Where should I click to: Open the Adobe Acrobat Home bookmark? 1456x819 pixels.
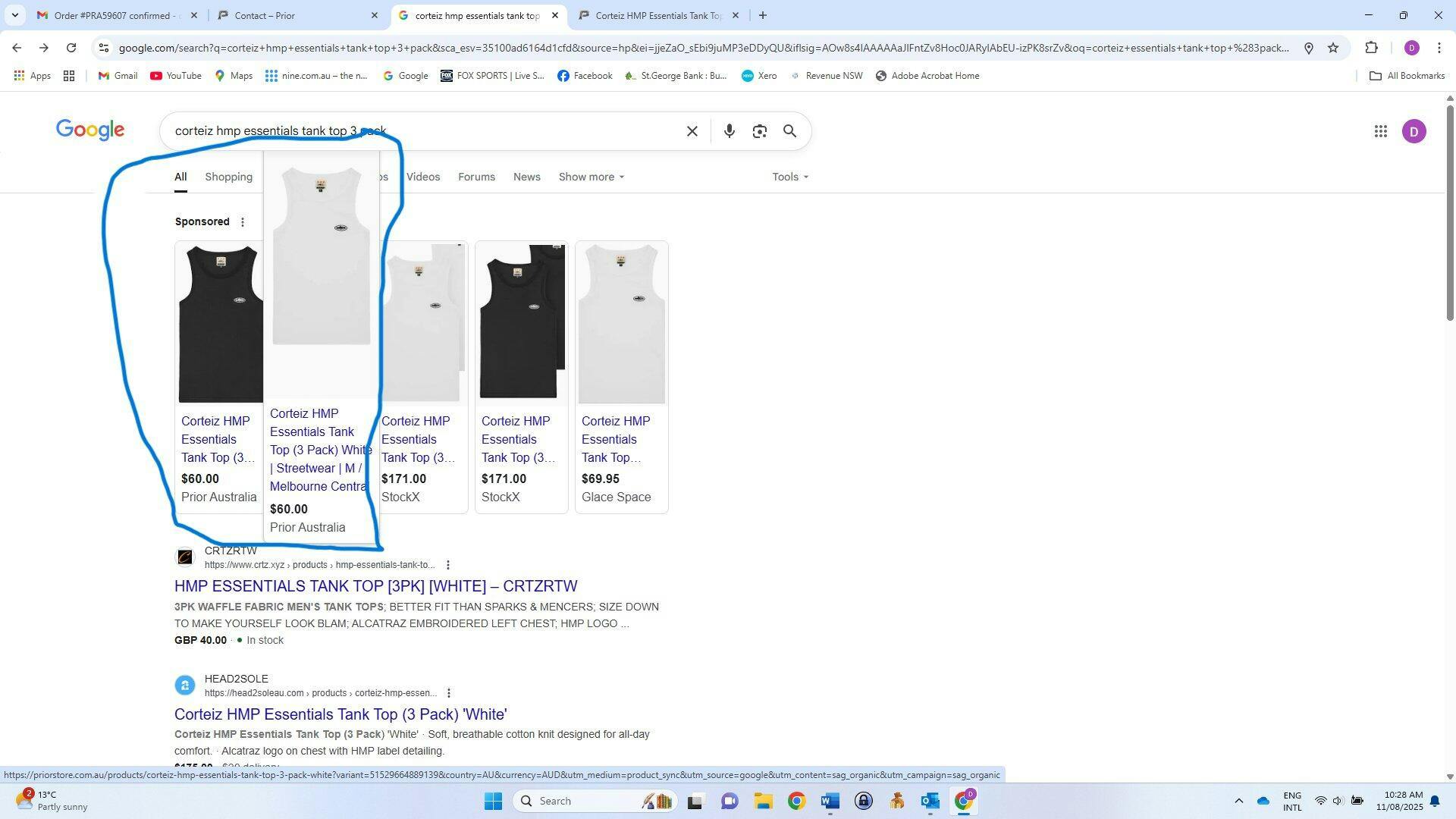[927, 76]
